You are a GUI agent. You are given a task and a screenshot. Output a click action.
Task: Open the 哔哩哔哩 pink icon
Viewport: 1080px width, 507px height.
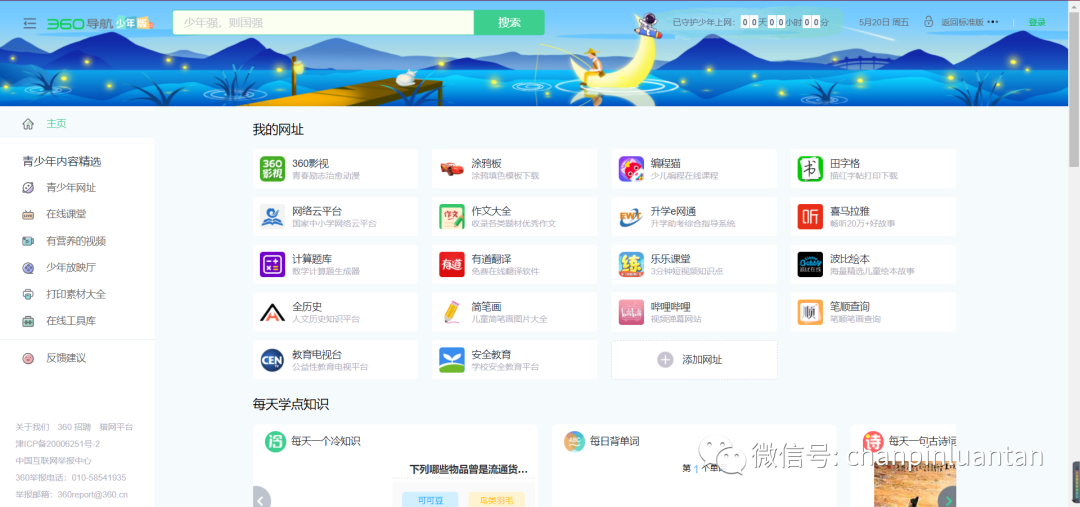pos(631,312)
